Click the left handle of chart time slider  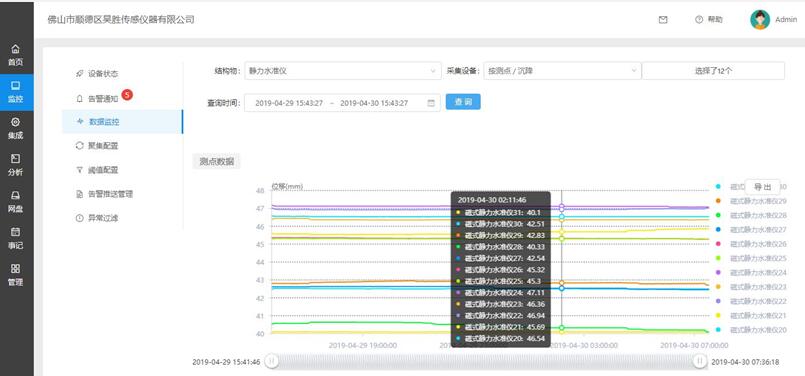click(272, 361)
